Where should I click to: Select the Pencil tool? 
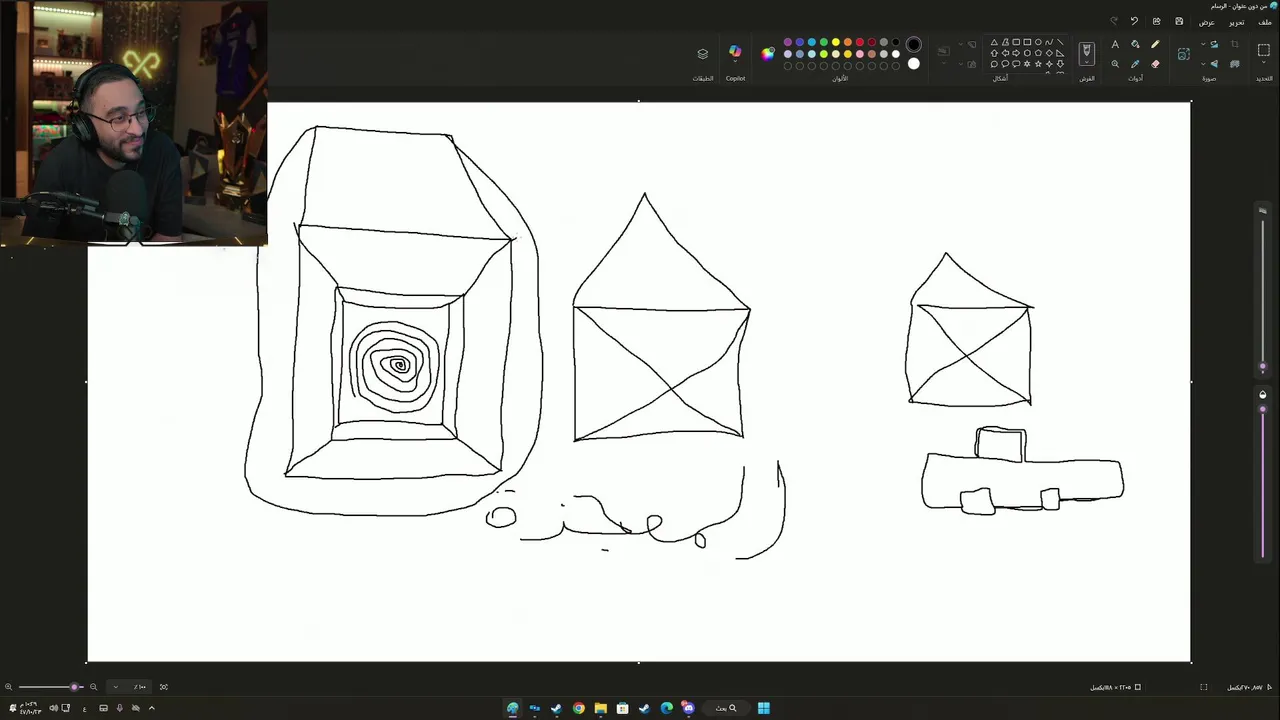point(1155,44)
